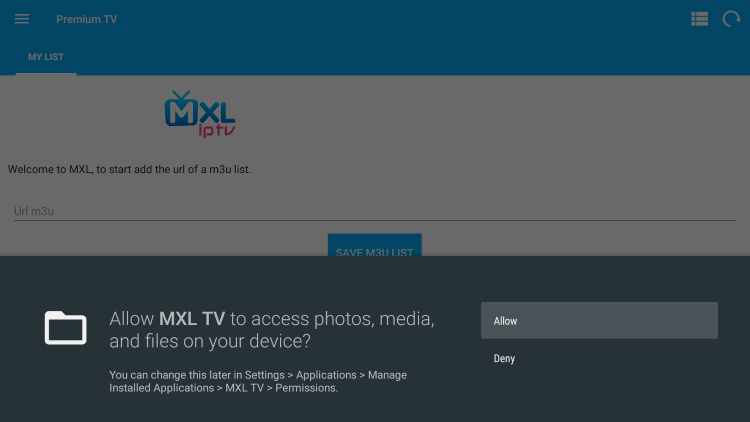Click the Welcome to MXL text
This screenshot has width=750, height=422.
pos(129,169)
